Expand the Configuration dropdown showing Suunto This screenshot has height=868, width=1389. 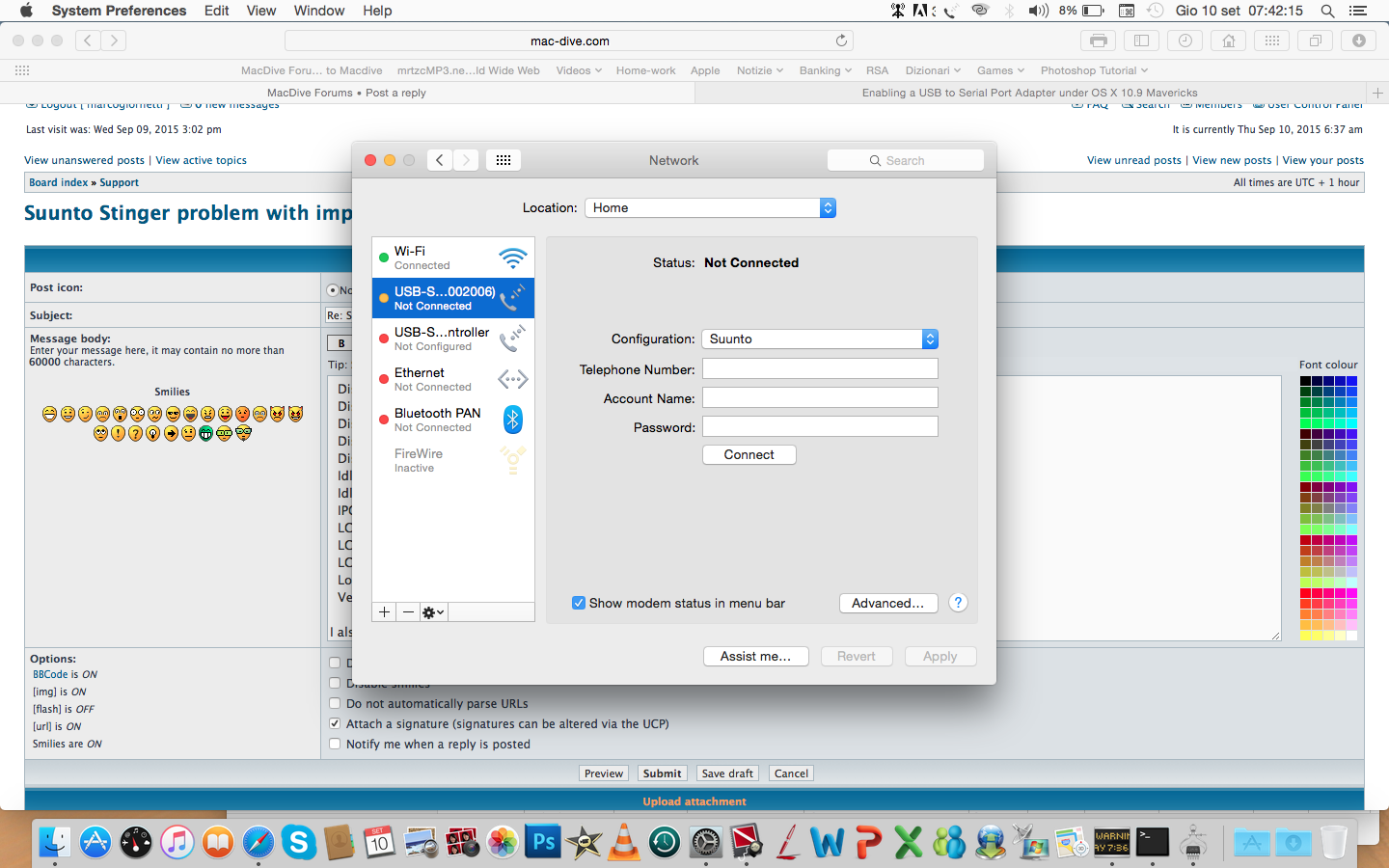pos(819,339)
